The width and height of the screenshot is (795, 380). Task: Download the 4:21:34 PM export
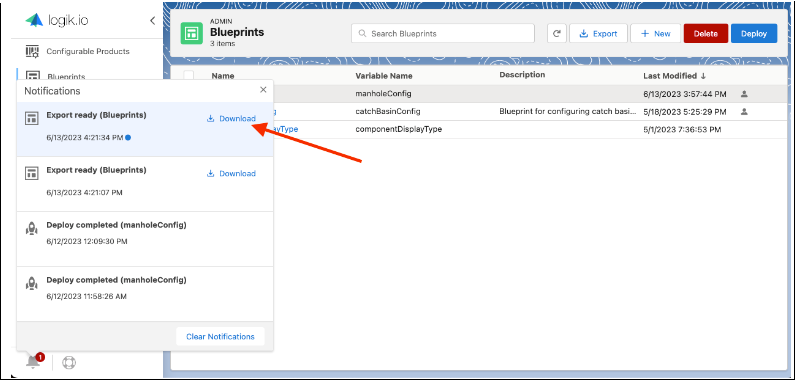(x=231, y=119)
